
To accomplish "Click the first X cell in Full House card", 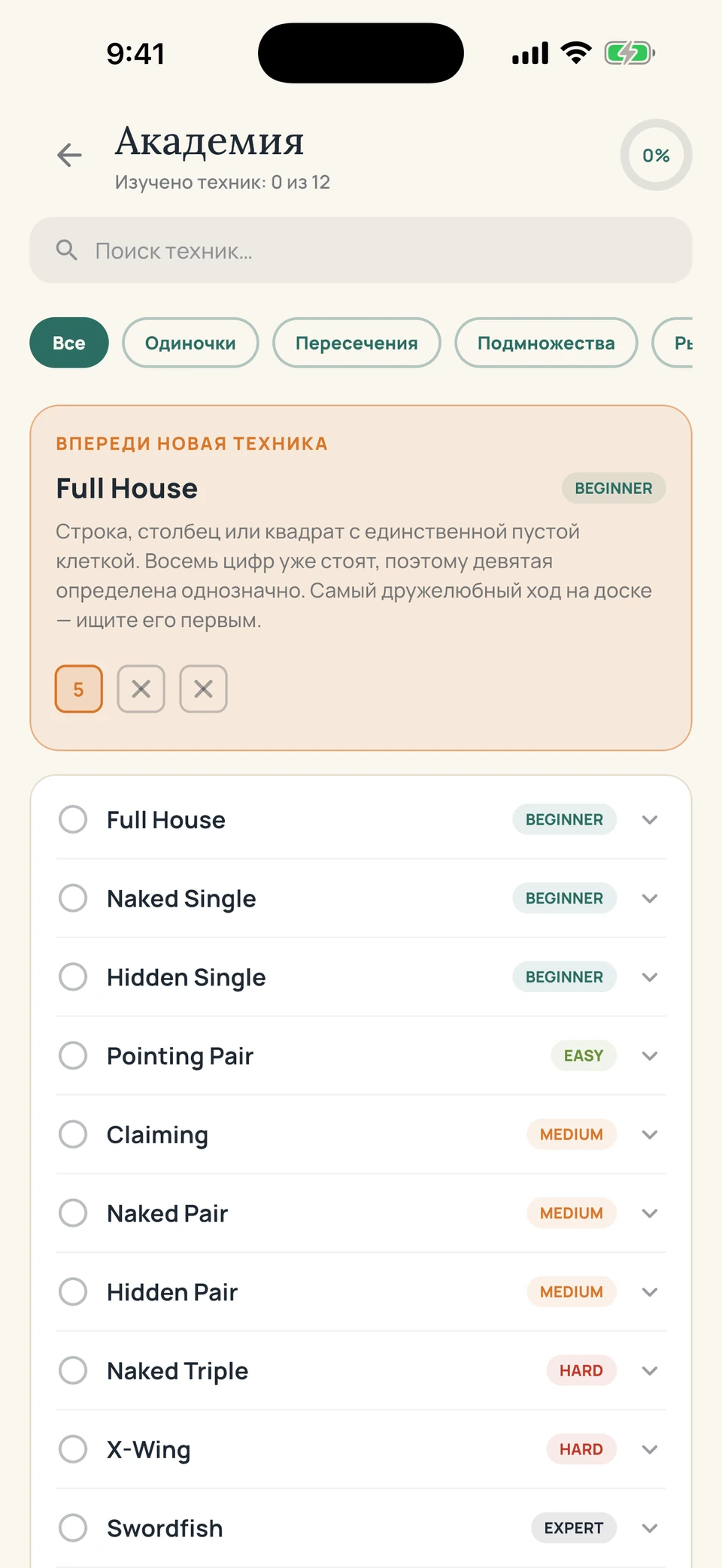I will click(141, 689).
